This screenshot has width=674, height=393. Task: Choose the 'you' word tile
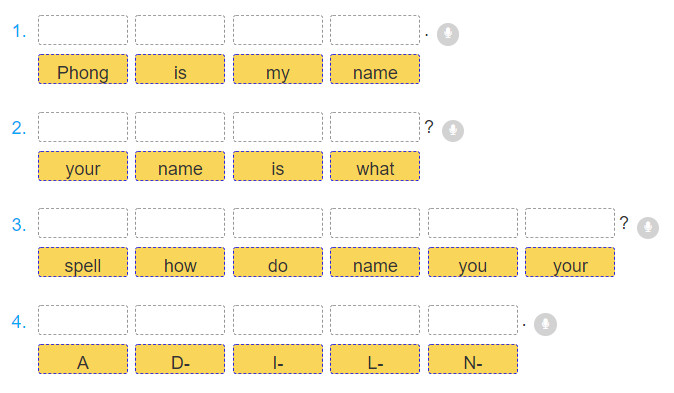tap(473, 262)
